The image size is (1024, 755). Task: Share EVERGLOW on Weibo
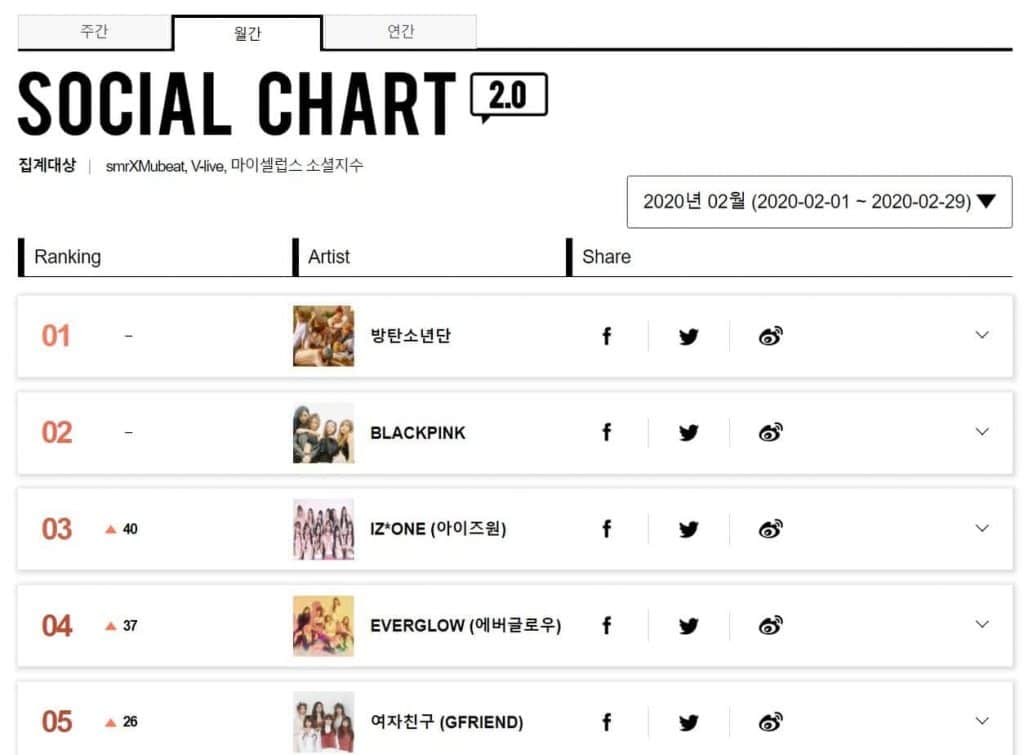pyautogui.click(x=770, y=626)
